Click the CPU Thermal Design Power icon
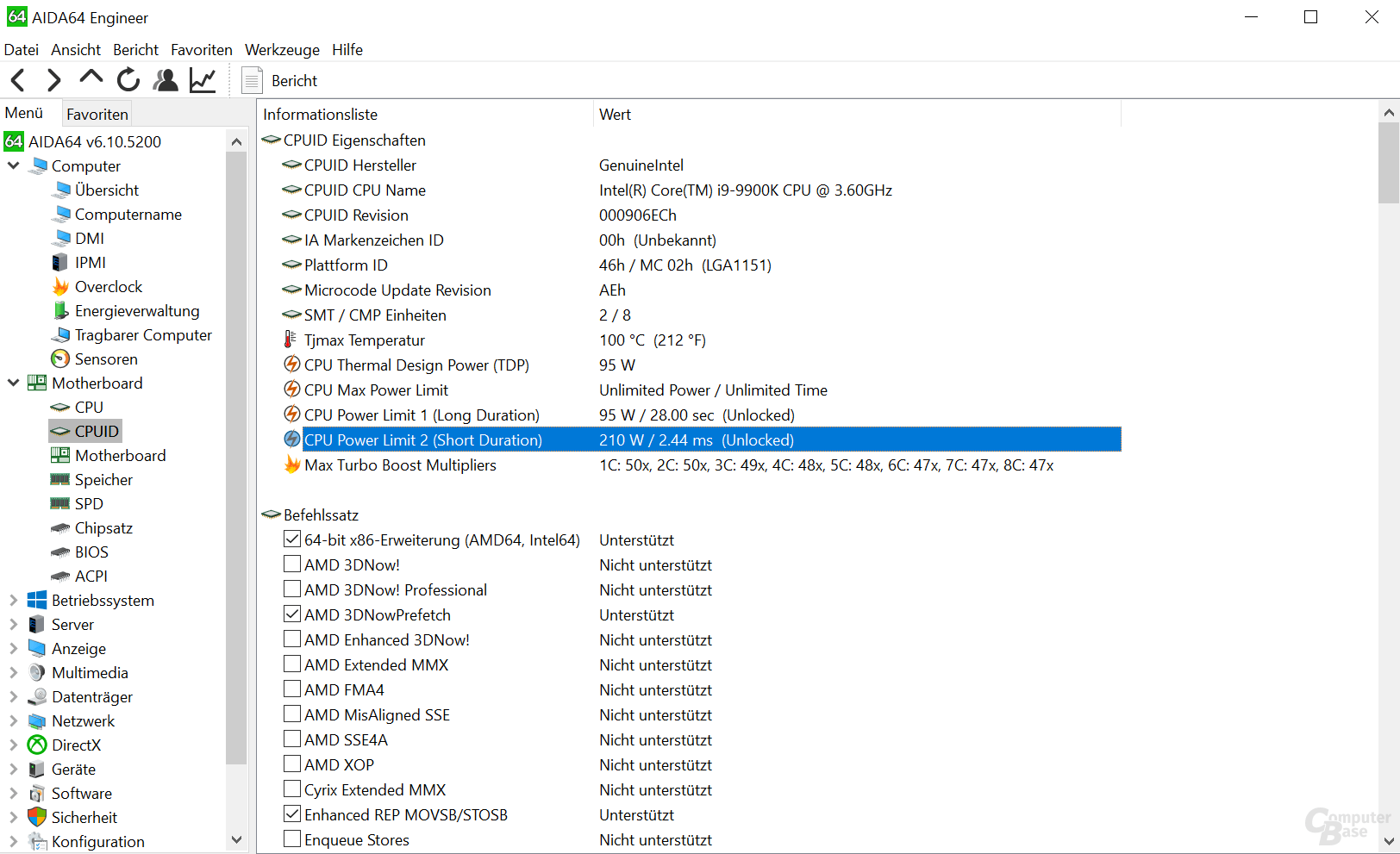 (x=292, y=365)
